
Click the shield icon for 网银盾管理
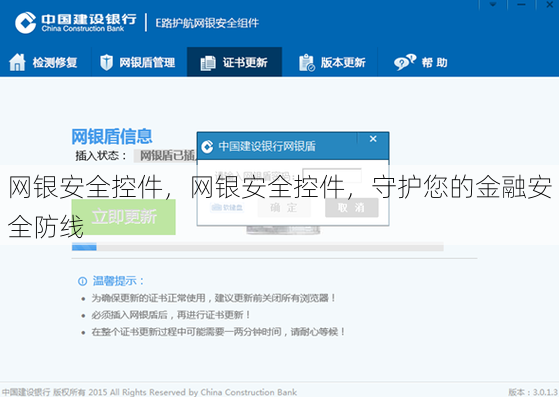[x=106, y=62]
